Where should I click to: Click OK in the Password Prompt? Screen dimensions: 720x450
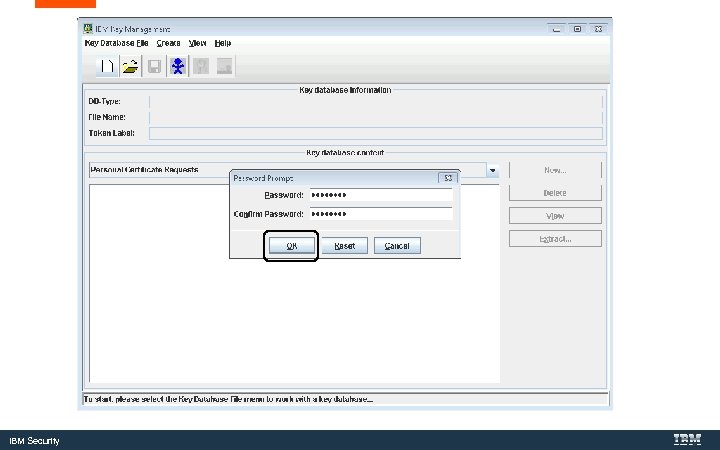292,246
